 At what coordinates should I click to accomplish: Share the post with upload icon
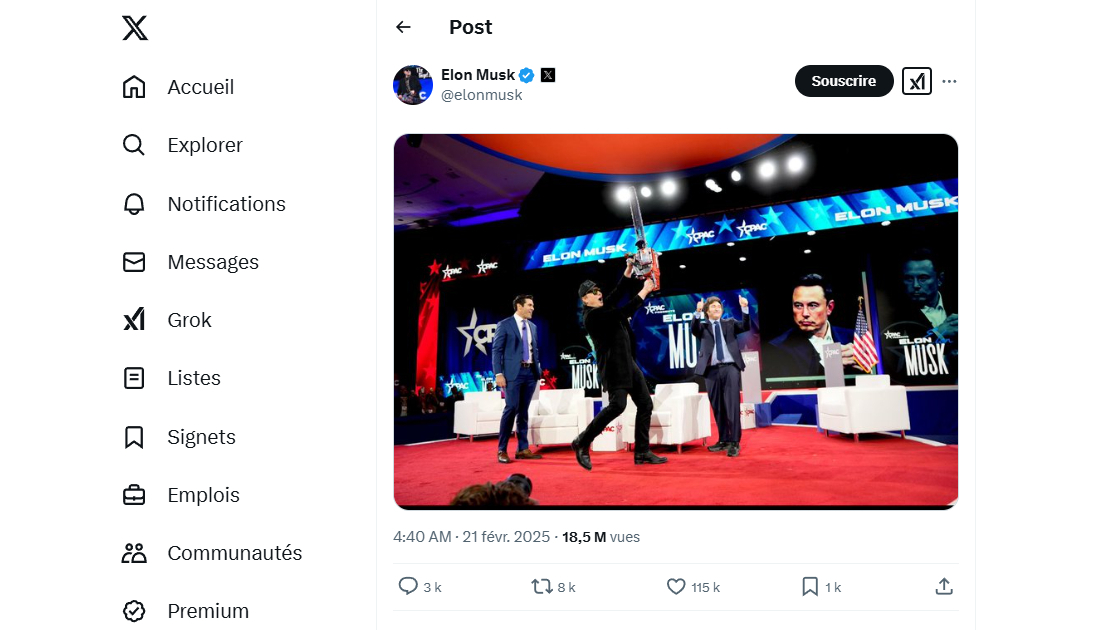(943, 587)
